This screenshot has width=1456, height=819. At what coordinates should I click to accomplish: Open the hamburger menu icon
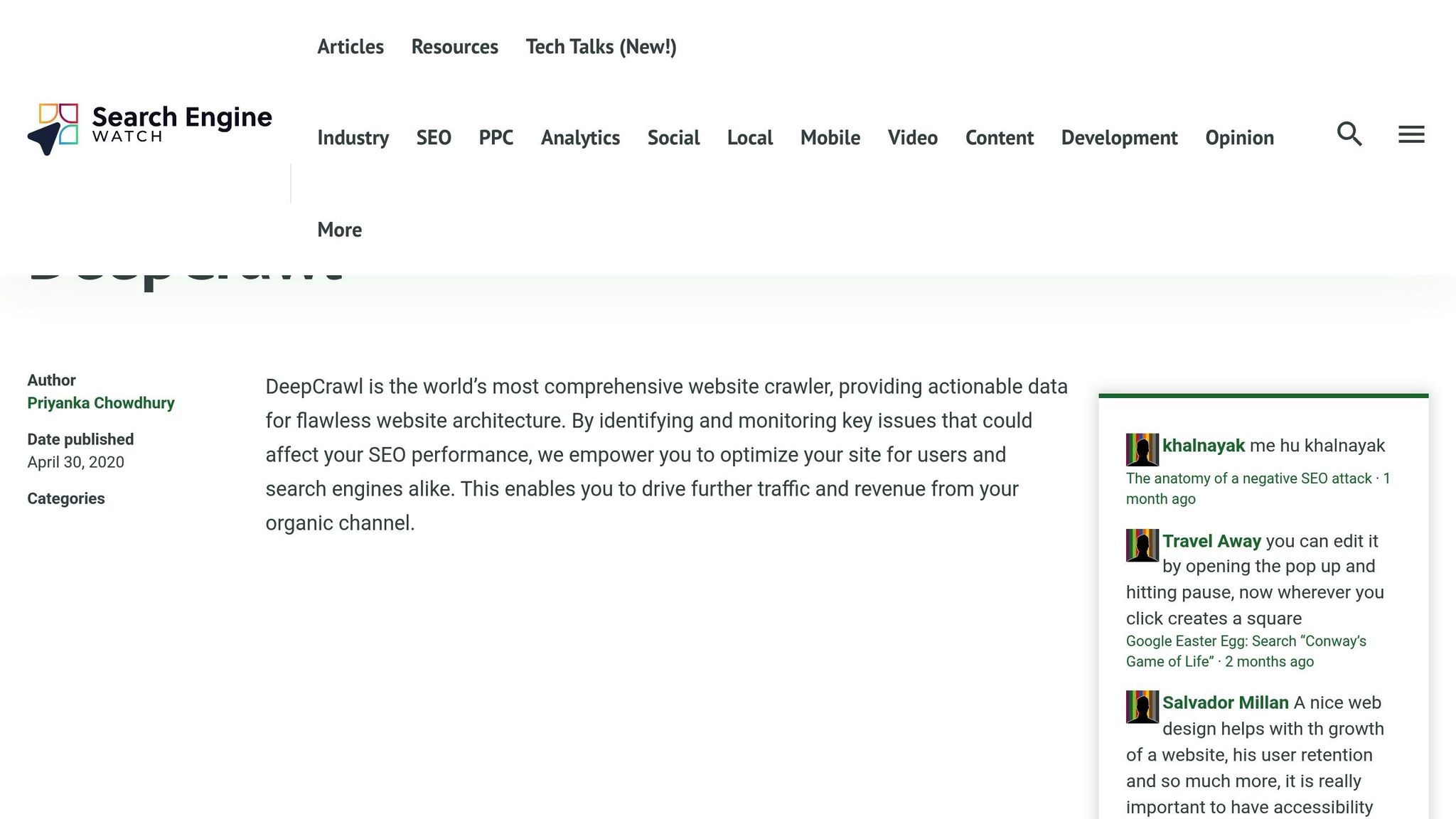pyautogui.click(x=1411, y=134)
